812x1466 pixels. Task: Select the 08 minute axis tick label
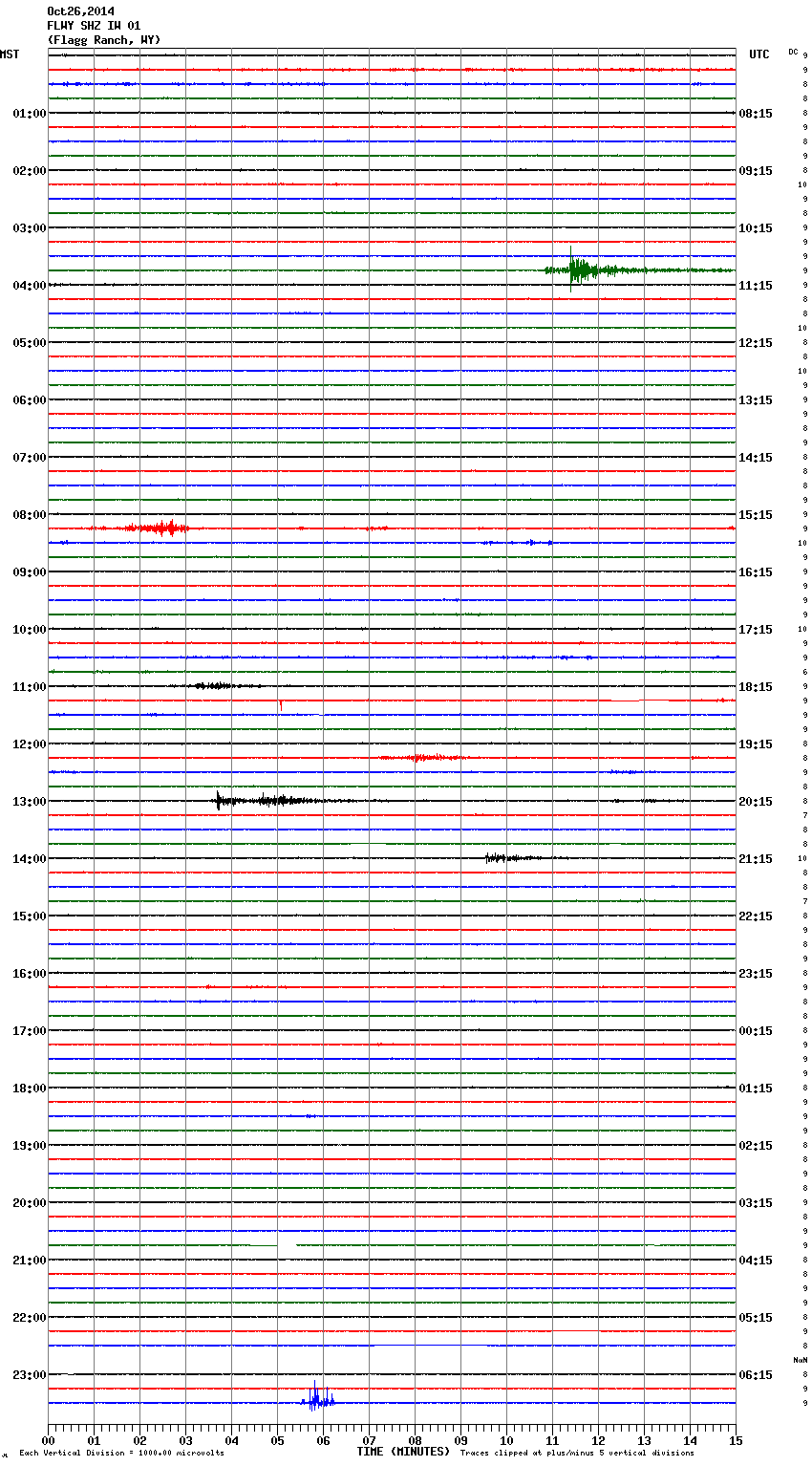pyautogui.click(x=415, y=1441)
